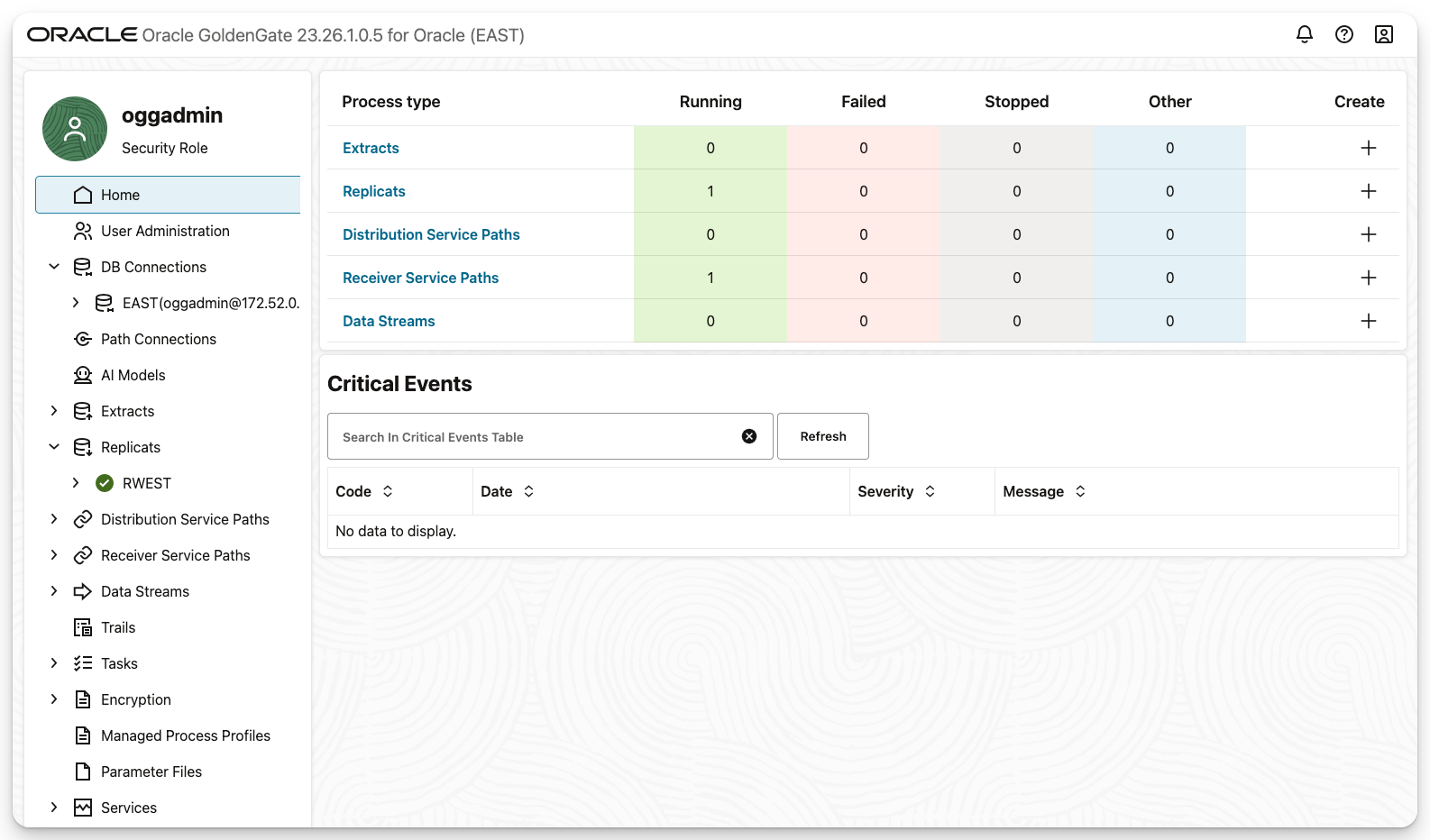Viewport: 1430px width, 840px height.
Task: Click the notifications bell icon
Action: (x=1304, y=34)
